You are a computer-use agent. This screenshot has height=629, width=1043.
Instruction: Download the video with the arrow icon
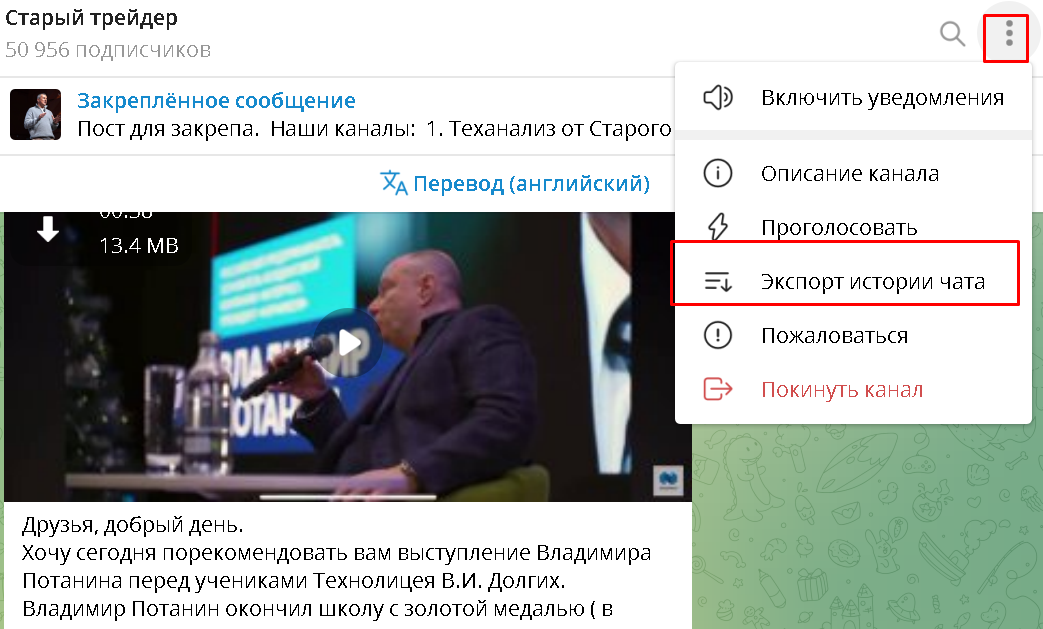[x=48, y=229]
